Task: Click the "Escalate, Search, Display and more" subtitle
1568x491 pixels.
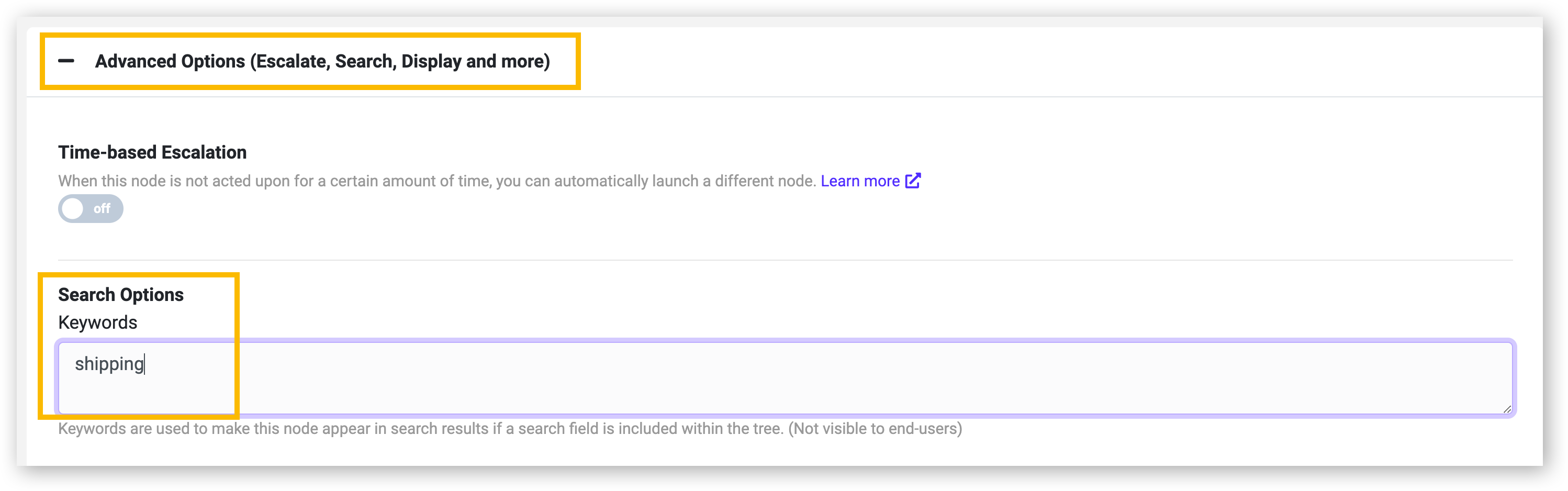Action: [400, 61]
